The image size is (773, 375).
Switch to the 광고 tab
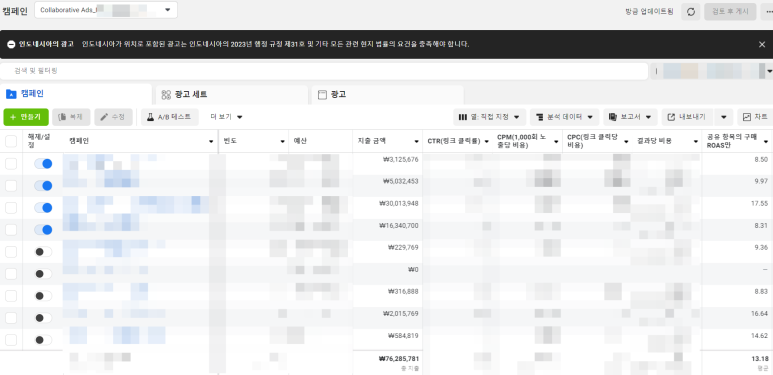[x=387, y=95]
